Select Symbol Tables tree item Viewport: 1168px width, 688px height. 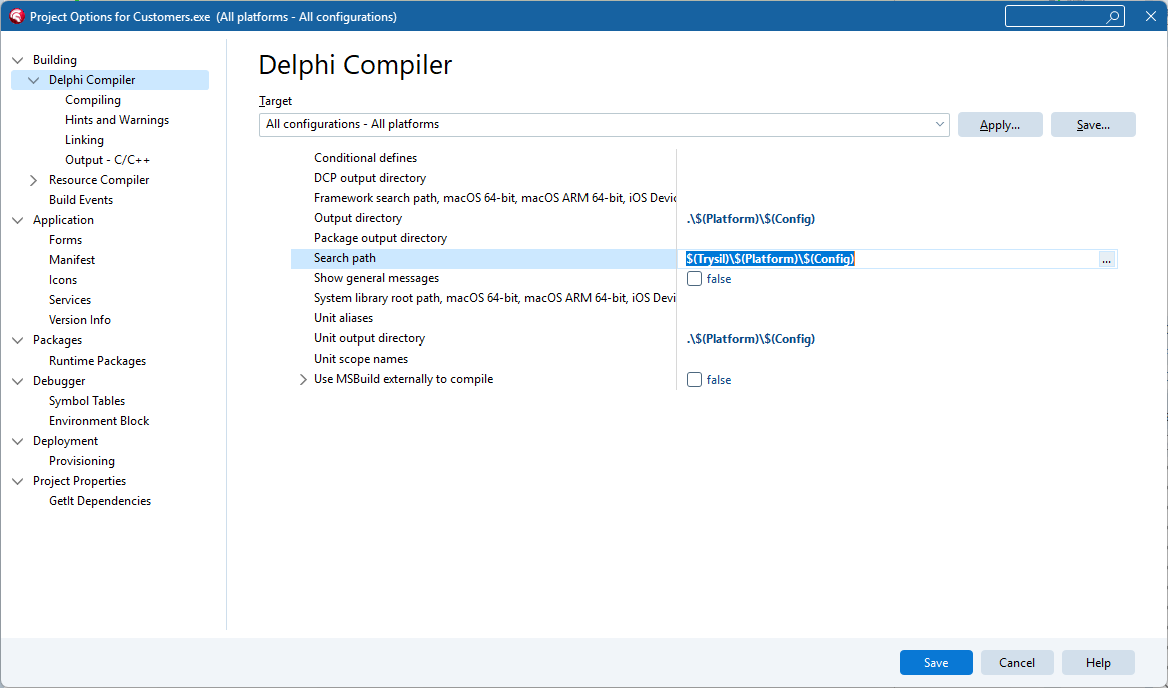click(x=87, y=401)
